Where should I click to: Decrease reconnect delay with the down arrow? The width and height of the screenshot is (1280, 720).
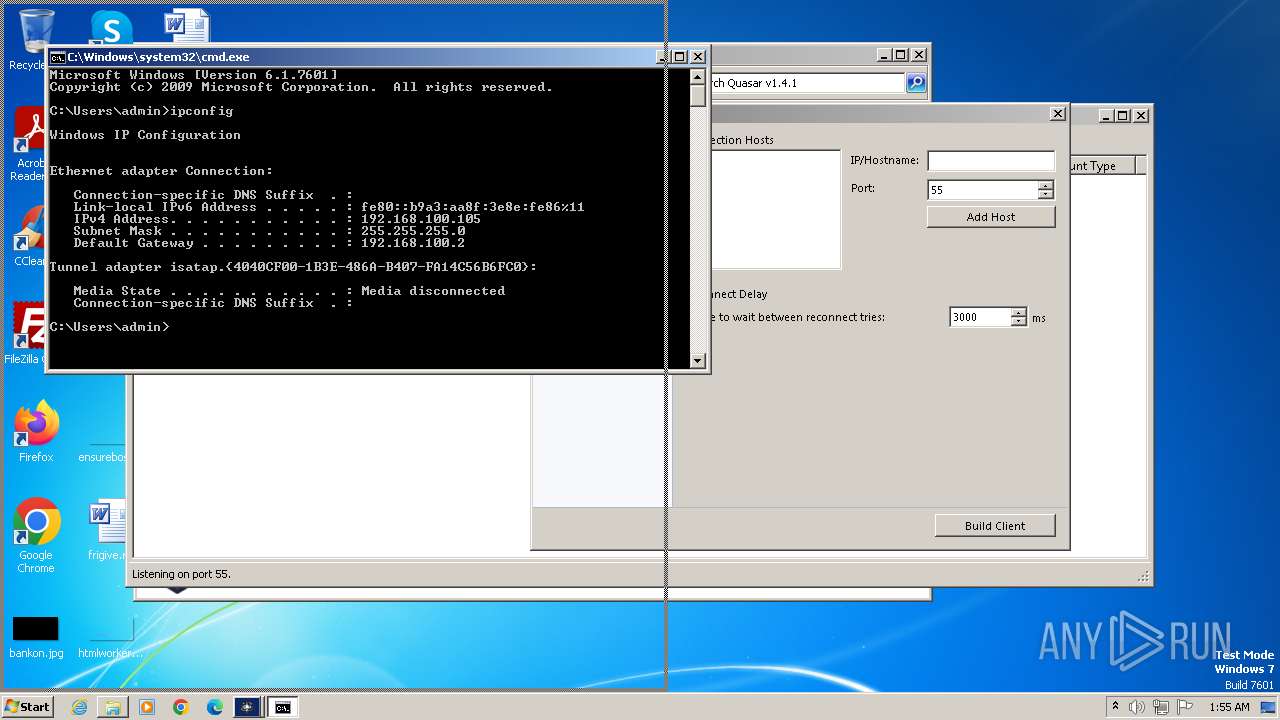[1018, 322]
